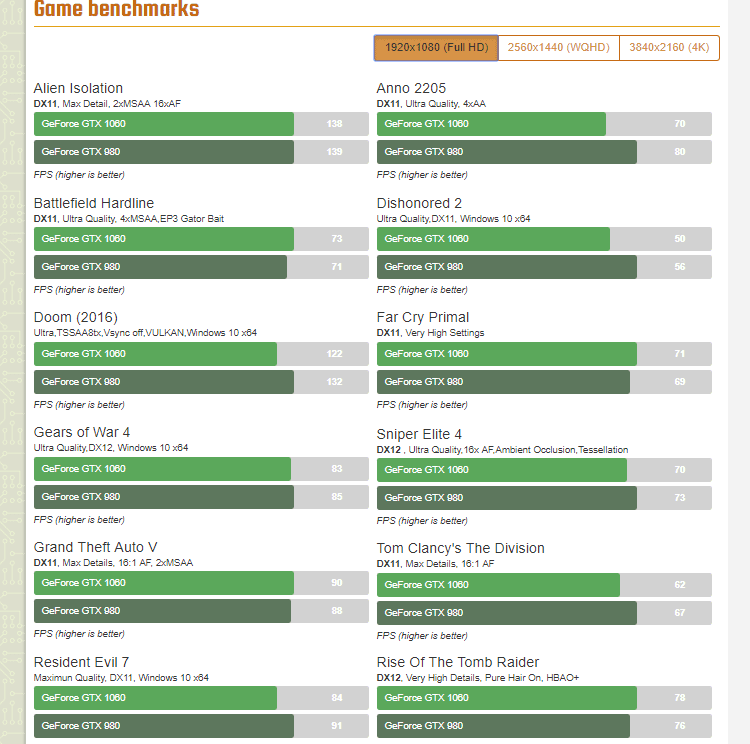Screen dimensions: 750x744
Task: Click the GTX 1060 bar under Far Cry Primal
Action: pos(506,354)
